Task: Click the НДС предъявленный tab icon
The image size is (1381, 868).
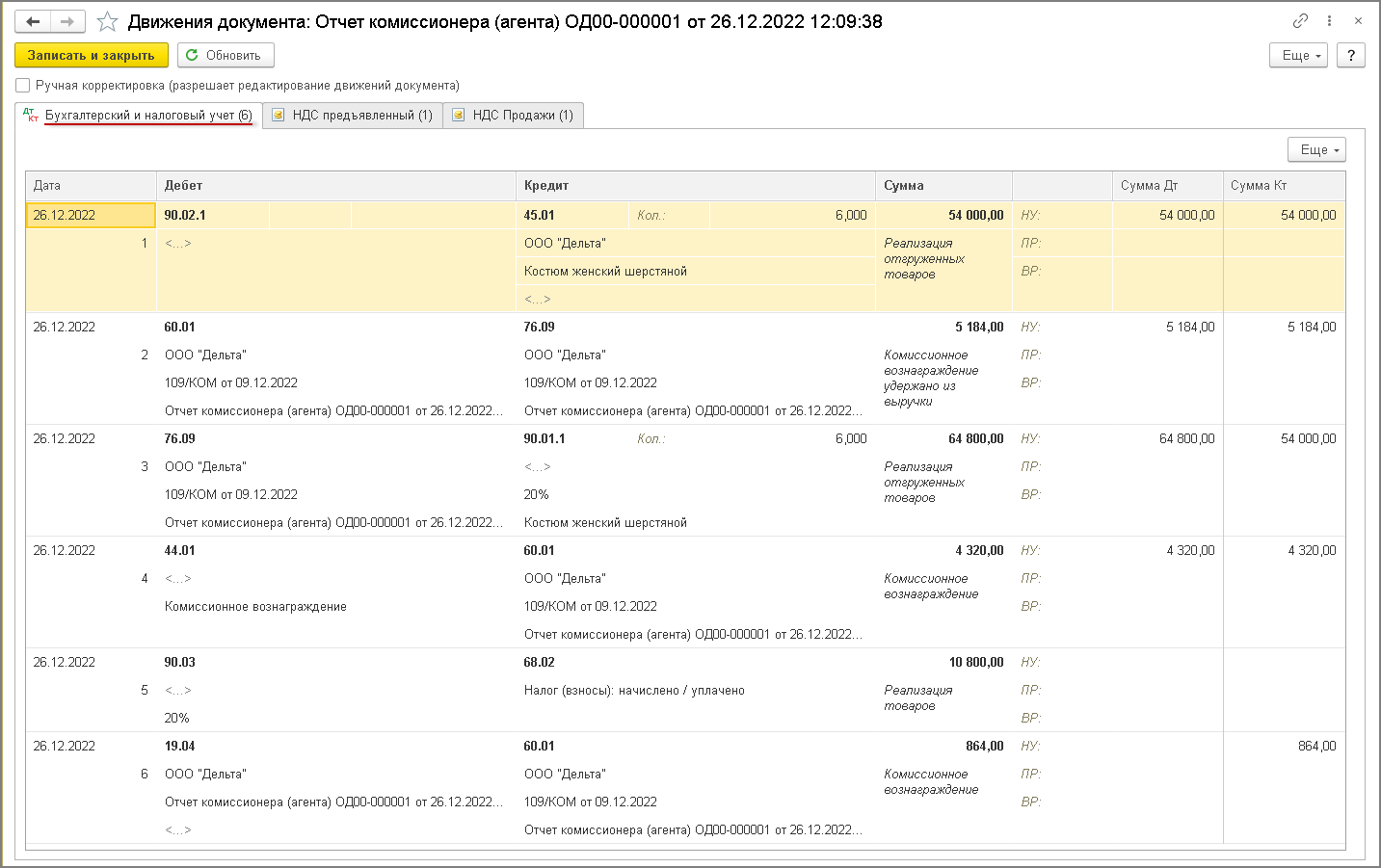Action: [x=279, y=116]
